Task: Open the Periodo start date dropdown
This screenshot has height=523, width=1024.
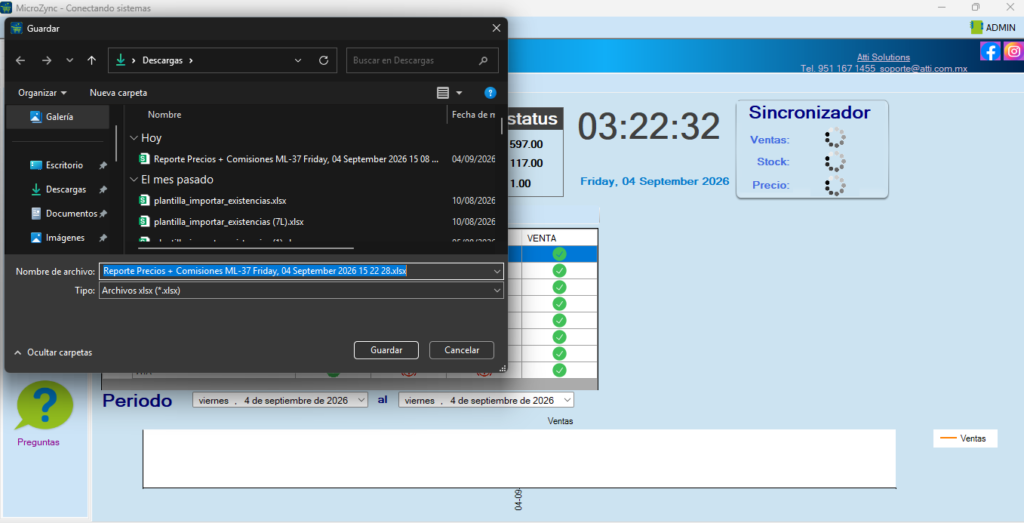Action: pos(361,400)
